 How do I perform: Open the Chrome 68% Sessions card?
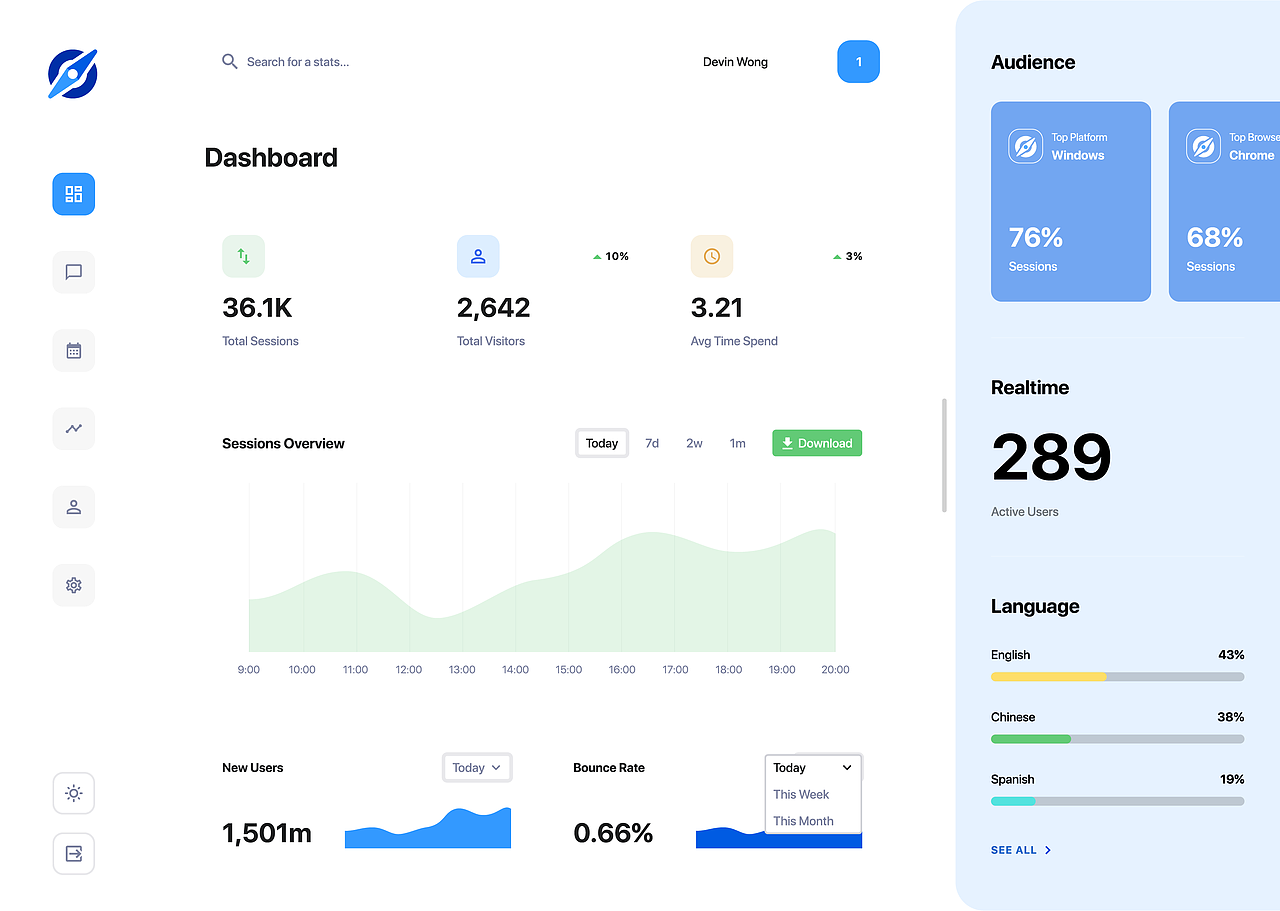pyautogui.click(x=1224, y=201)
